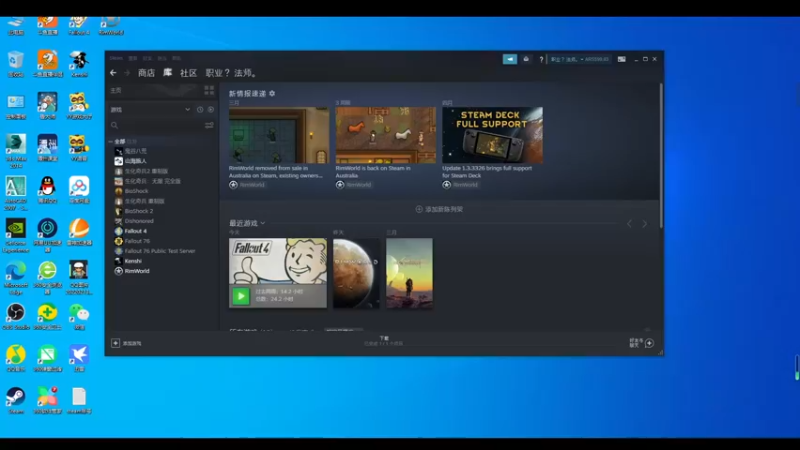Open the Fallout 4 recent game card
The height and width of the screenshot is (450, 800).
278,273
